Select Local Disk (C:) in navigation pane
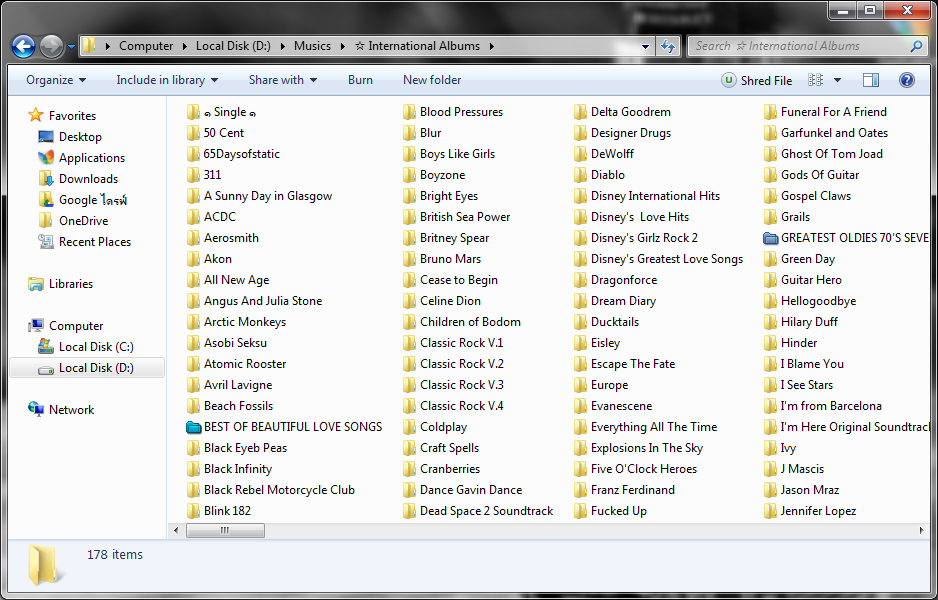Screen dimensions: 938x600 [86, 347]
